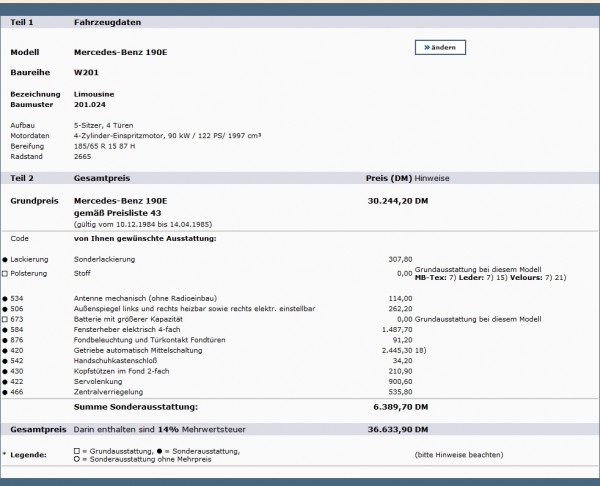Click the Aufbau text 5-Sitzer, 4 Türen
This screenshot has height=486, width=600.
(x=103, y=125)
